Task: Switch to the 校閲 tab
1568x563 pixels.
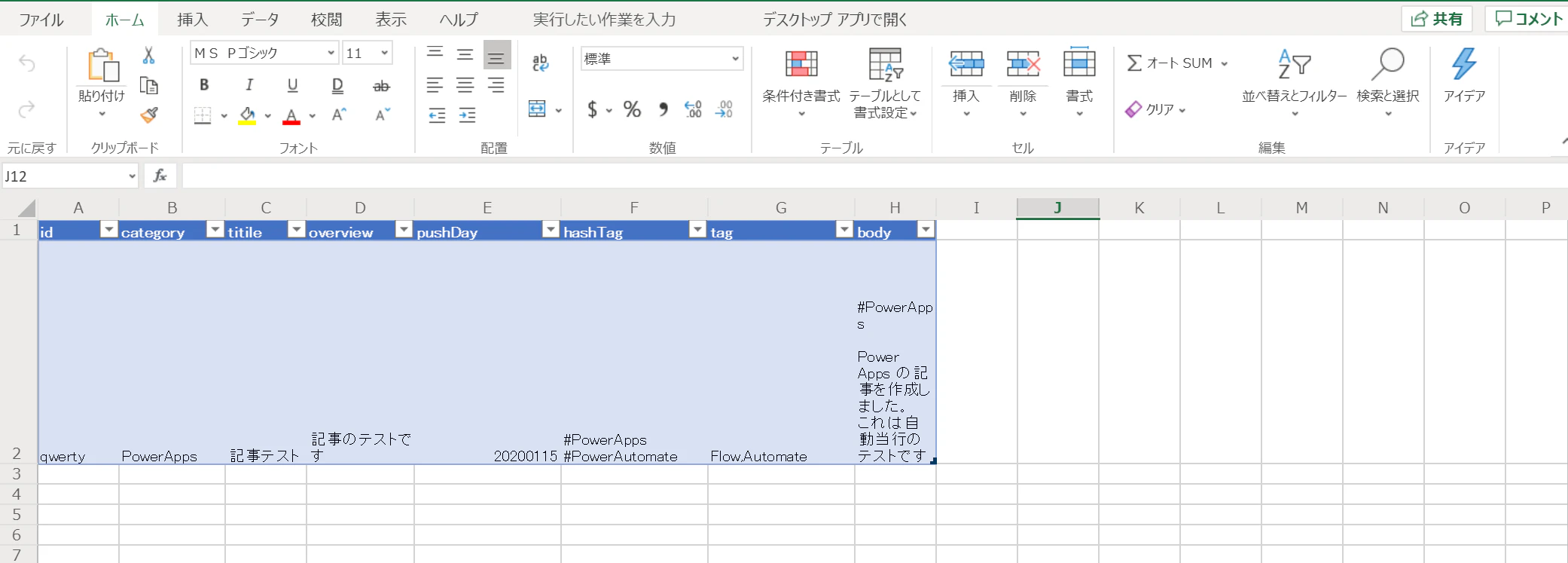Action: tap(326, 20)
